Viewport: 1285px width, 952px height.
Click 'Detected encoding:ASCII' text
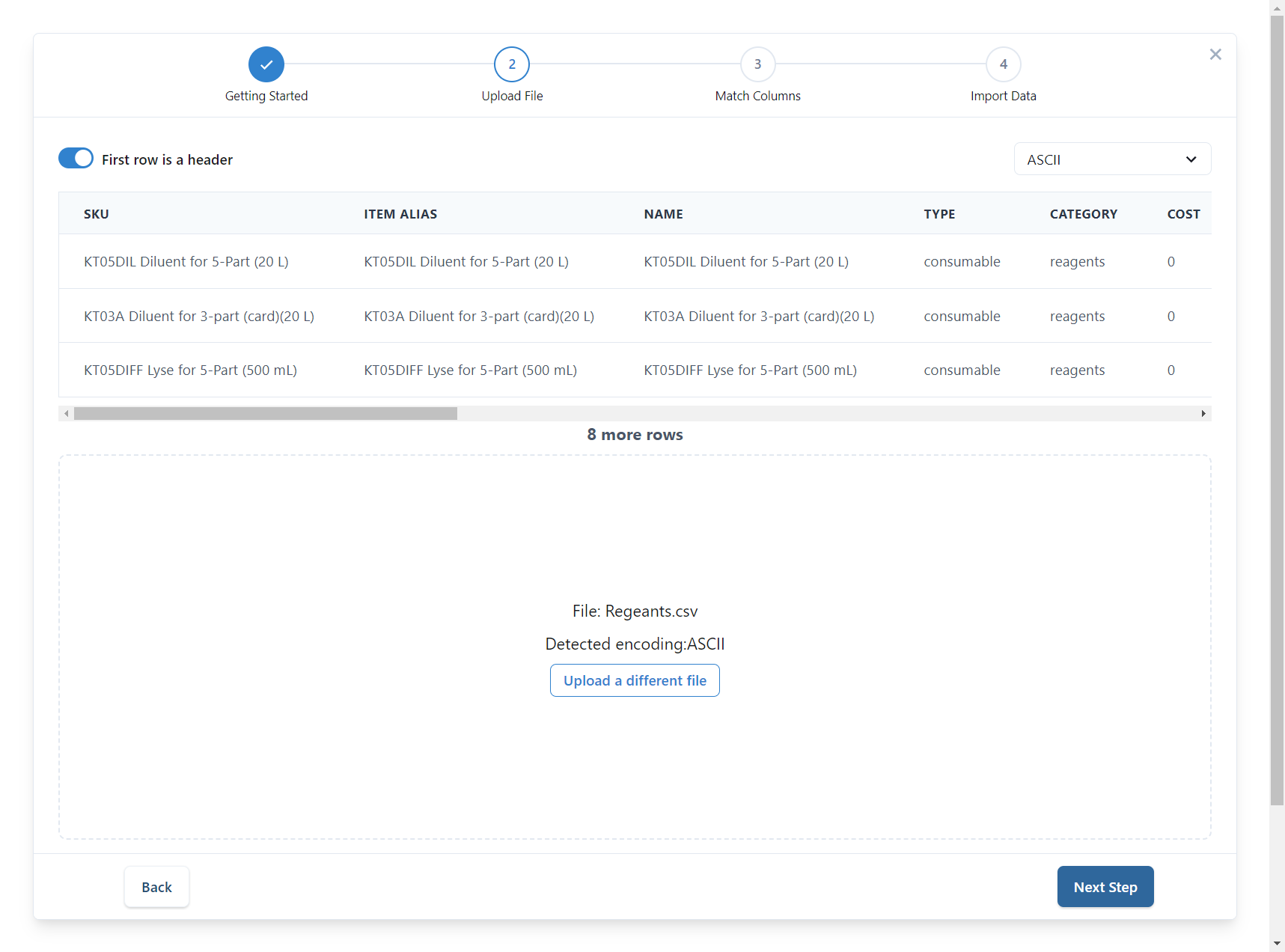635,644
